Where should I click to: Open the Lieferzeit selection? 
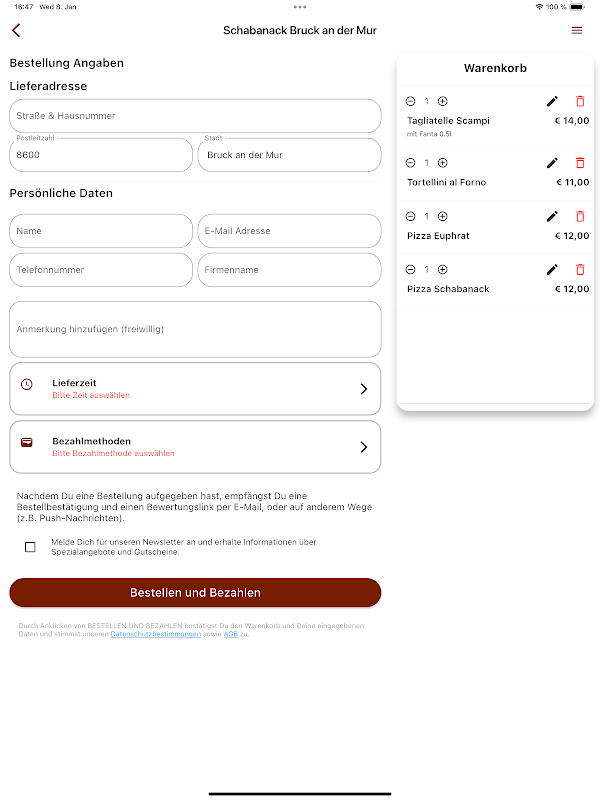click(195, 388)
